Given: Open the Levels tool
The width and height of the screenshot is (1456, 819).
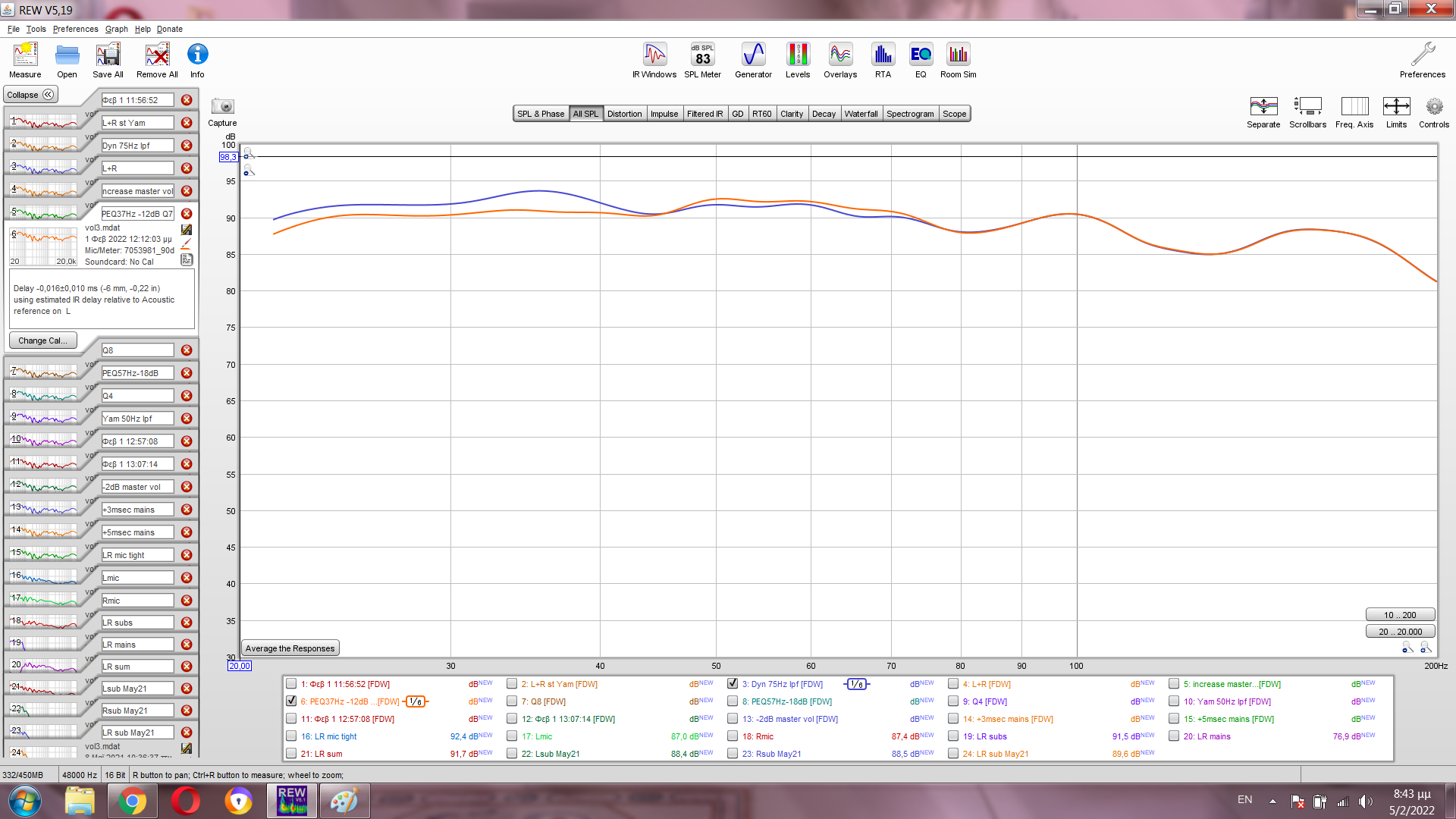Looking at the screenshot, I should (798, 60).
